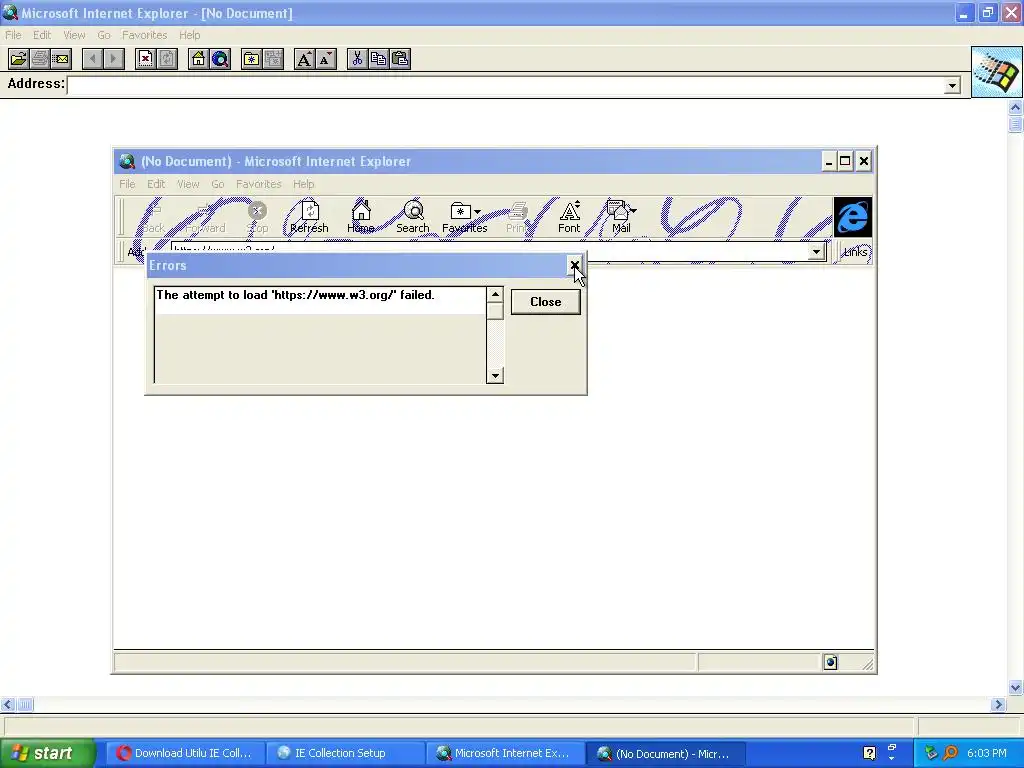Click Errors list scroll down arrow
This screenshot has width=1024, height=768.
[495, 375]
